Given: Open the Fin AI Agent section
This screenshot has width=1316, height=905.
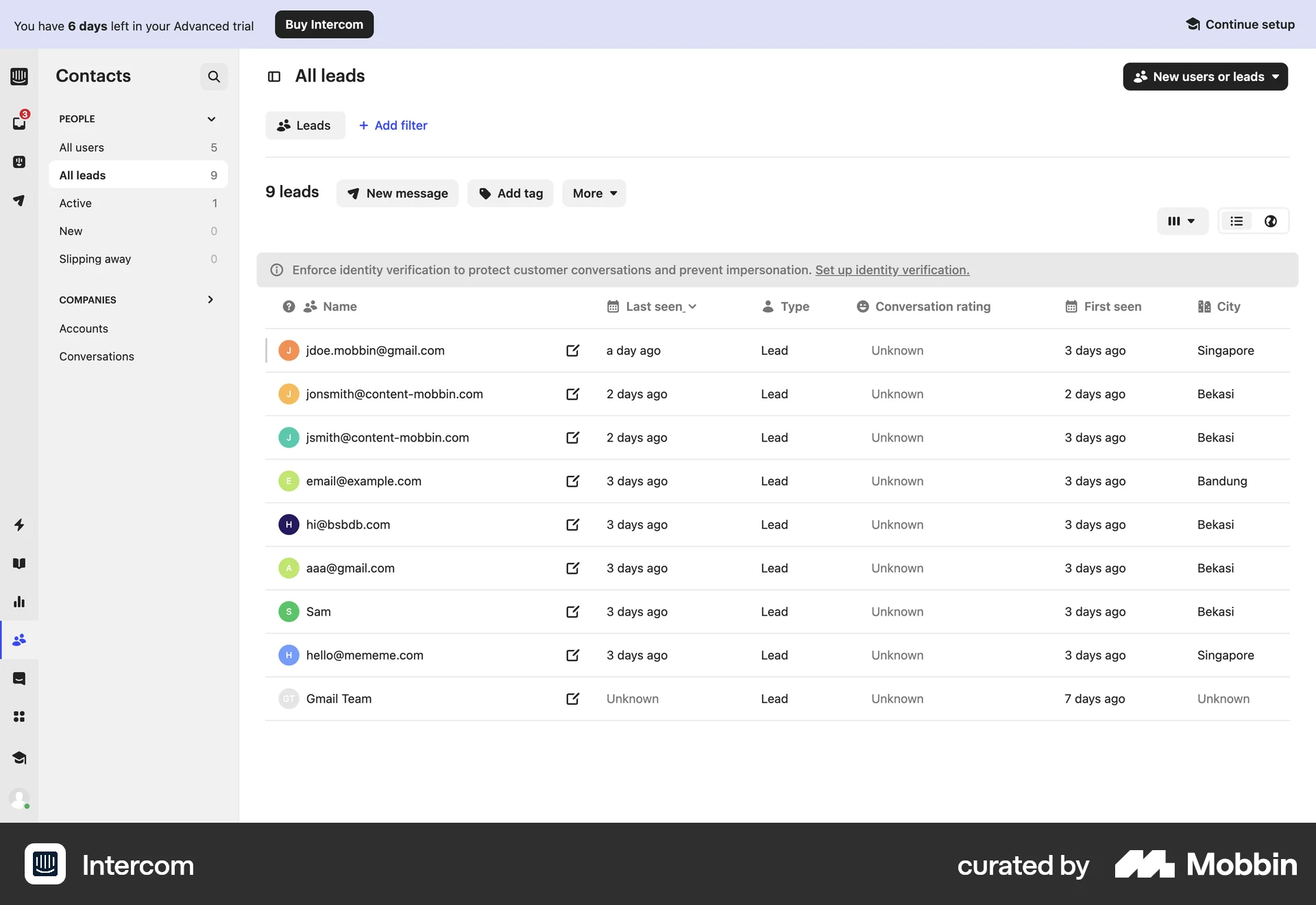Looking at the screenshot, I should pos(19,162).
